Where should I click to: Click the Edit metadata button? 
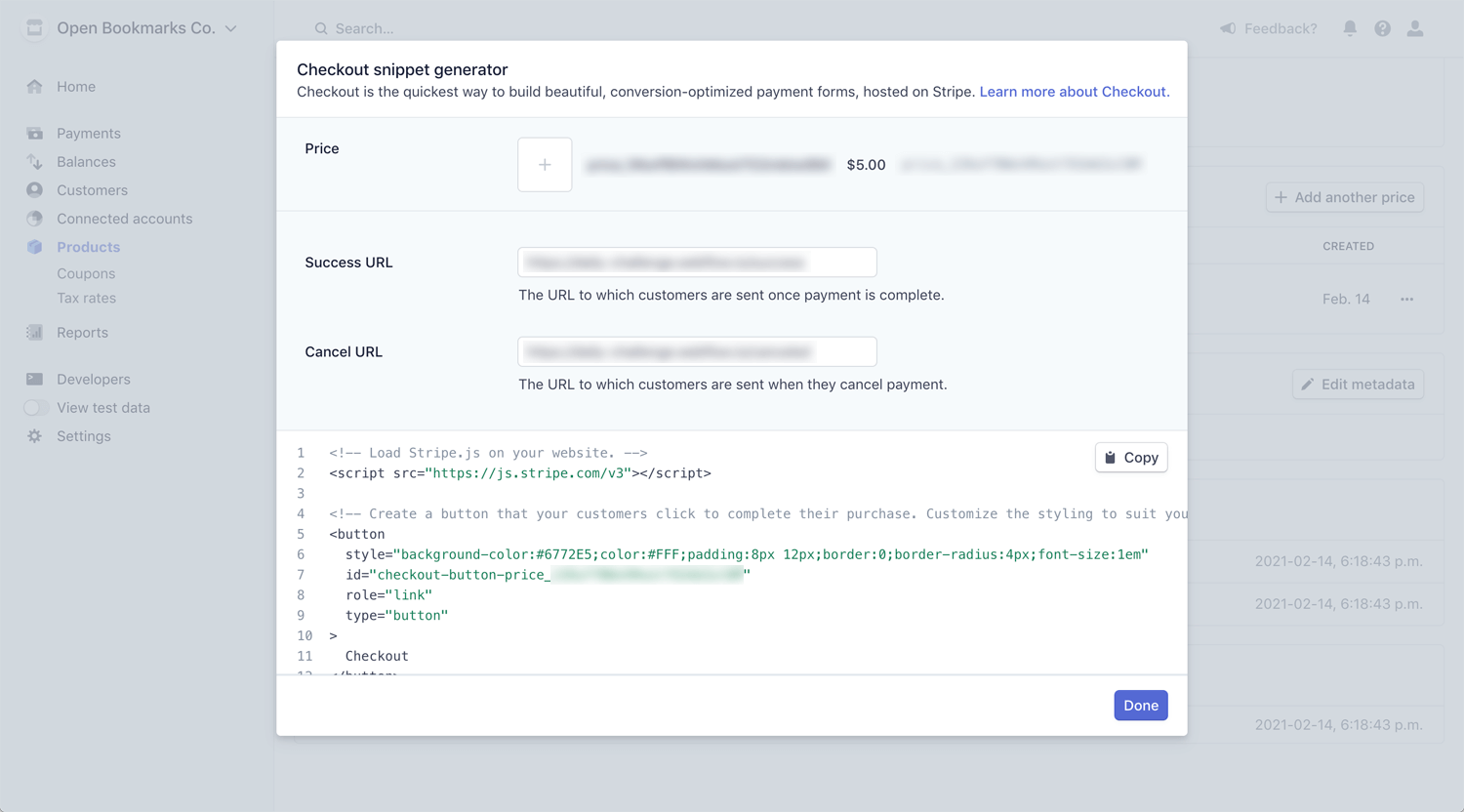[x=1358, y=385]
